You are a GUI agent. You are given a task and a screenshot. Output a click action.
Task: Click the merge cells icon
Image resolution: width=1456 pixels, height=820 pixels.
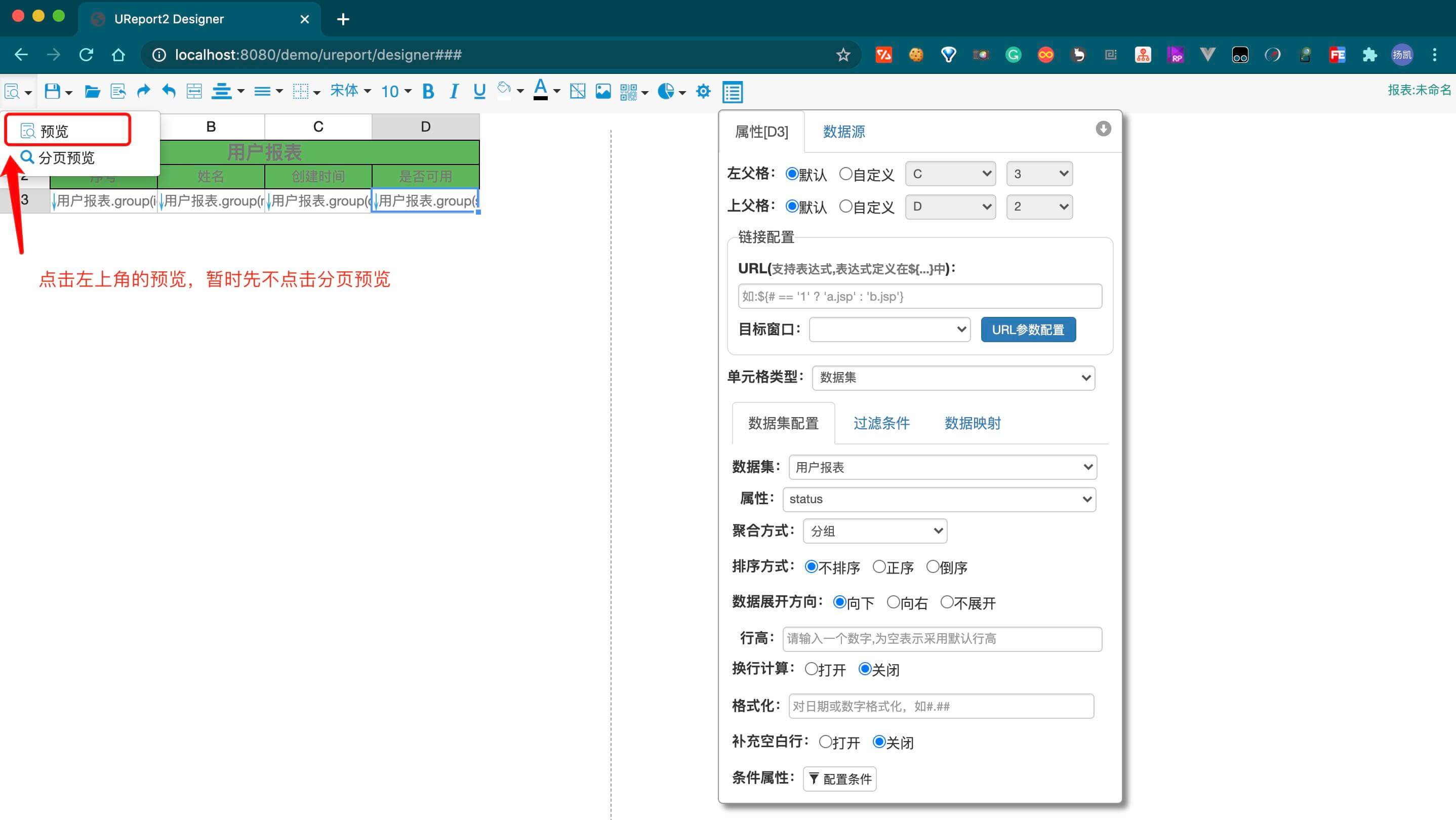pyautogui.click(x=194, y=91)
